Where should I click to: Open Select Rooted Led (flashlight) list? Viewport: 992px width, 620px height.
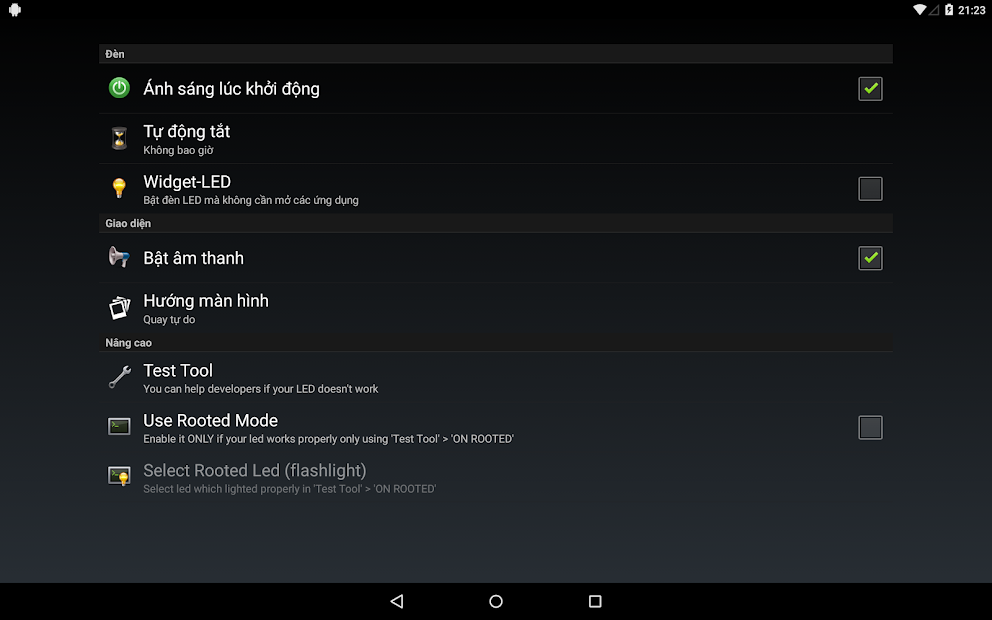click(495, 478)
